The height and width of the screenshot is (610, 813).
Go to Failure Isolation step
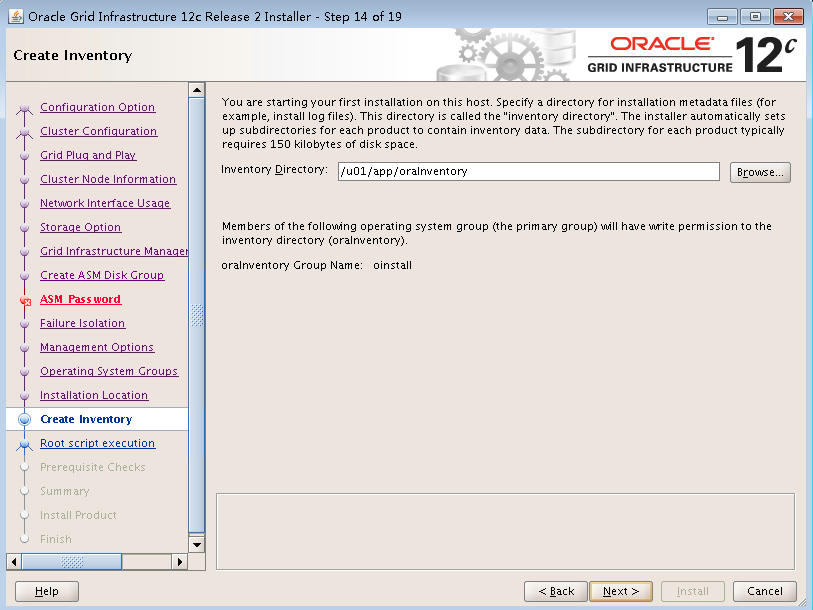[x=82, y=323]
